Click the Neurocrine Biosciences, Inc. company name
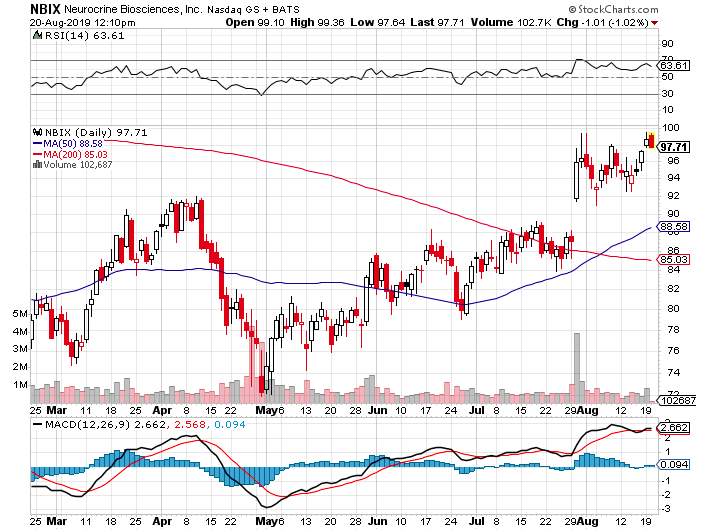 pyautogui.click(x=134, y=9)
